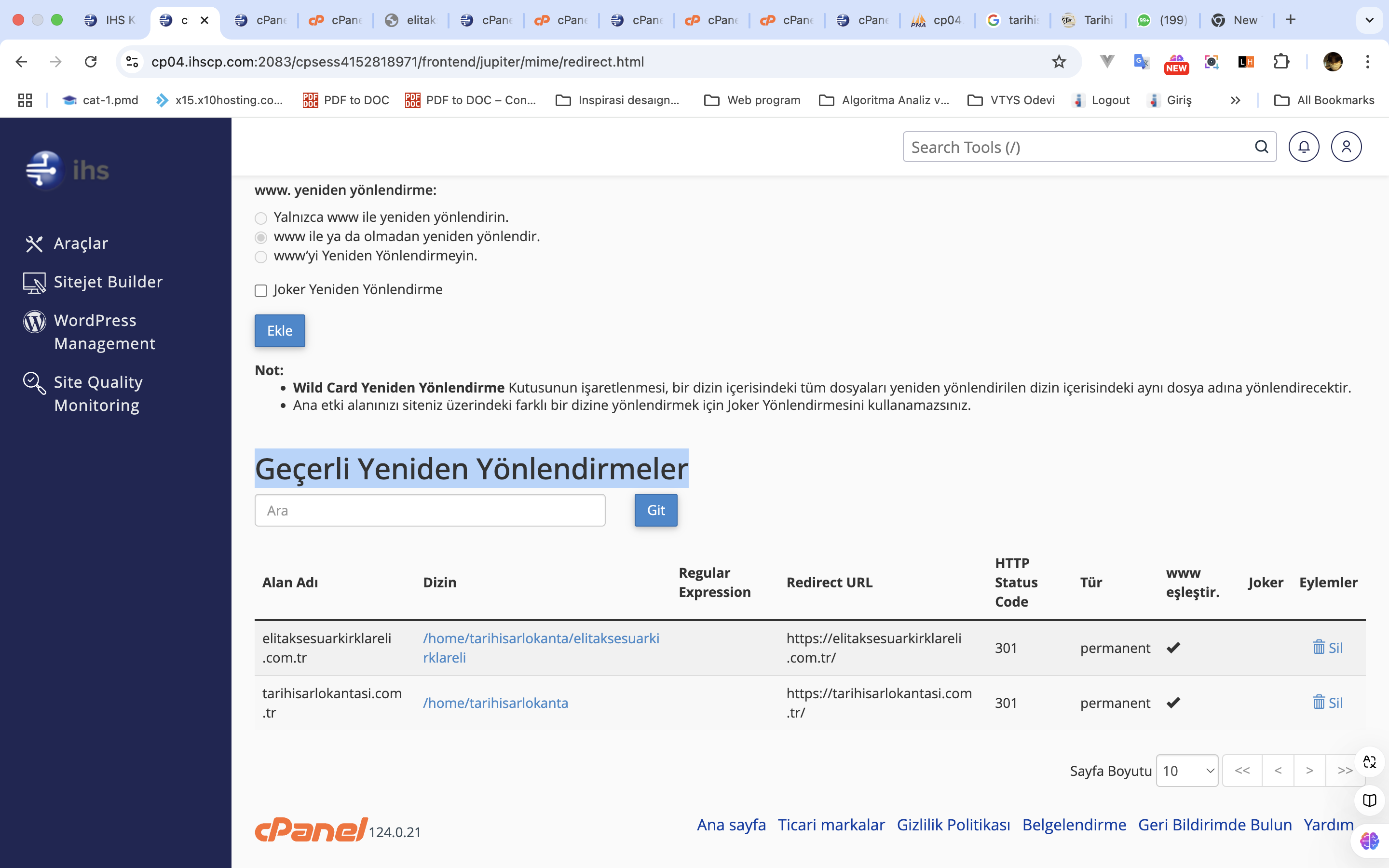Open Algoritma Analiz bookmark folder
The image size is (1389, 868).
(884, 100)
